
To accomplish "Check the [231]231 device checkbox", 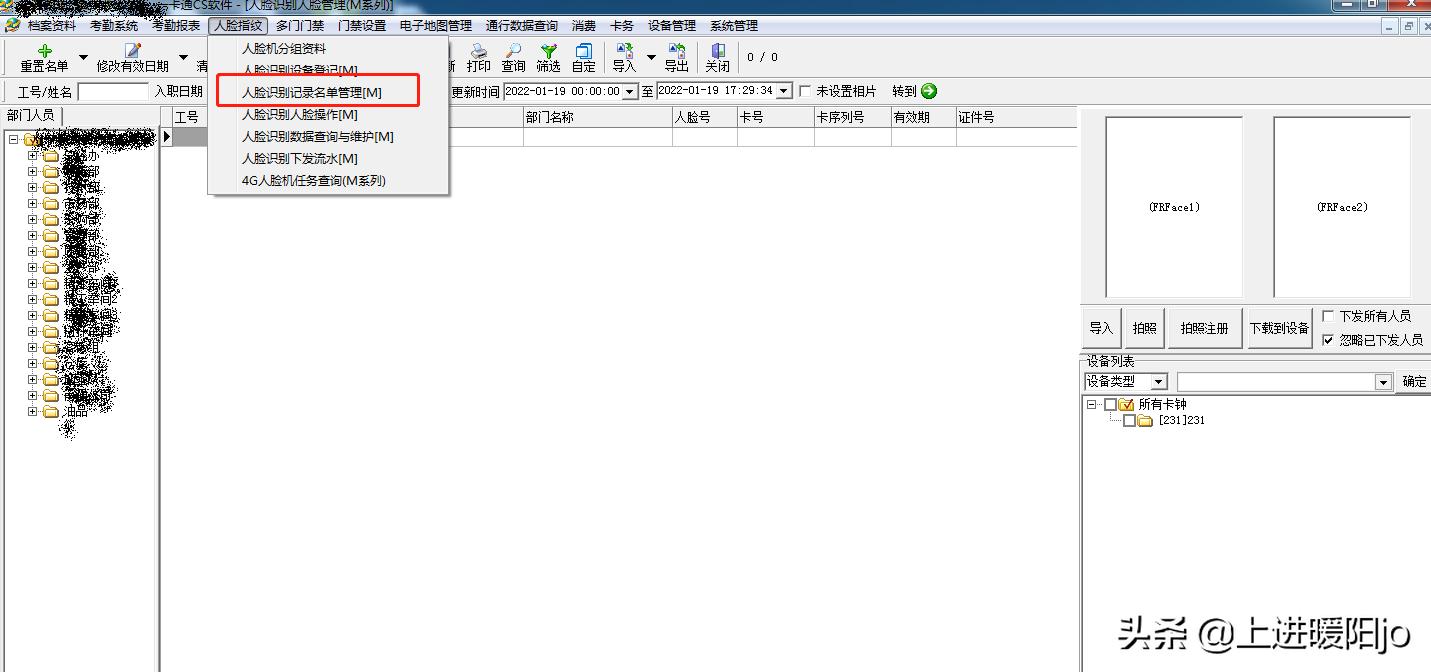I will (1129, 421).
